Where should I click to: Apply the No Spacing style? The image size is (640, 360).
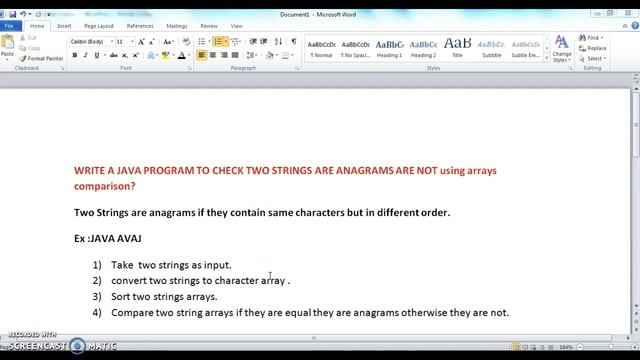tap(356, 49)
